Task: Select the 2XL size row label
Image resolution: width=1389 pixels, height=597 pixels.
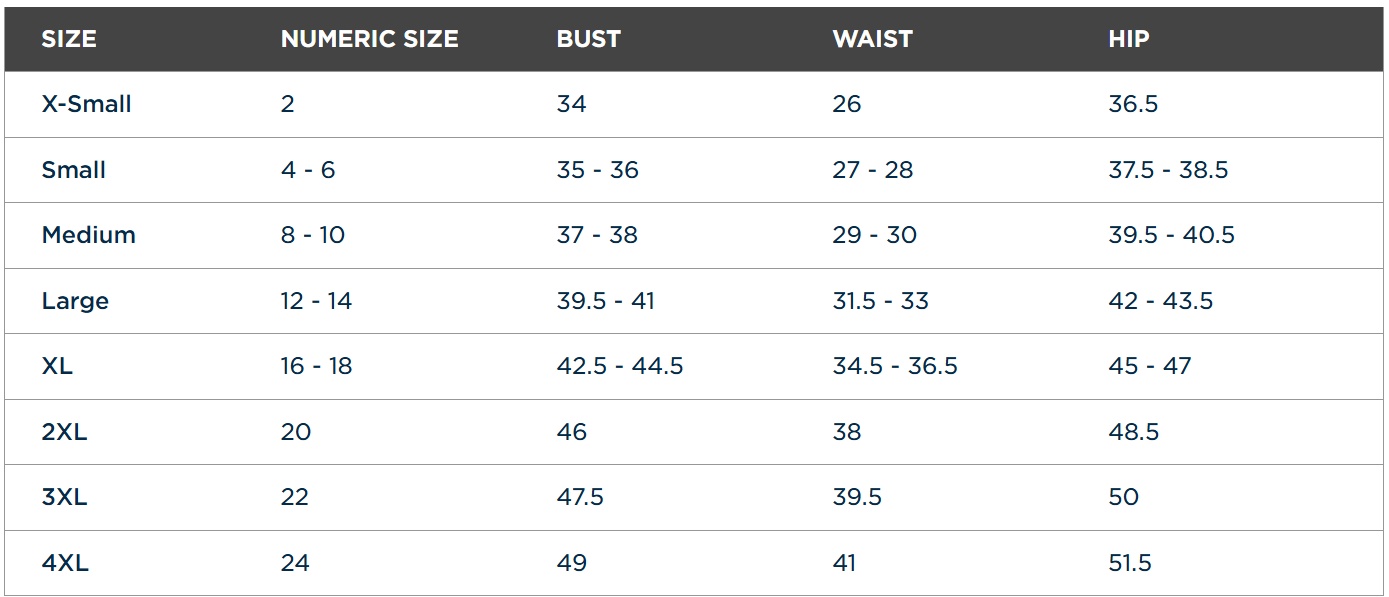Action: tap(64, 432)
